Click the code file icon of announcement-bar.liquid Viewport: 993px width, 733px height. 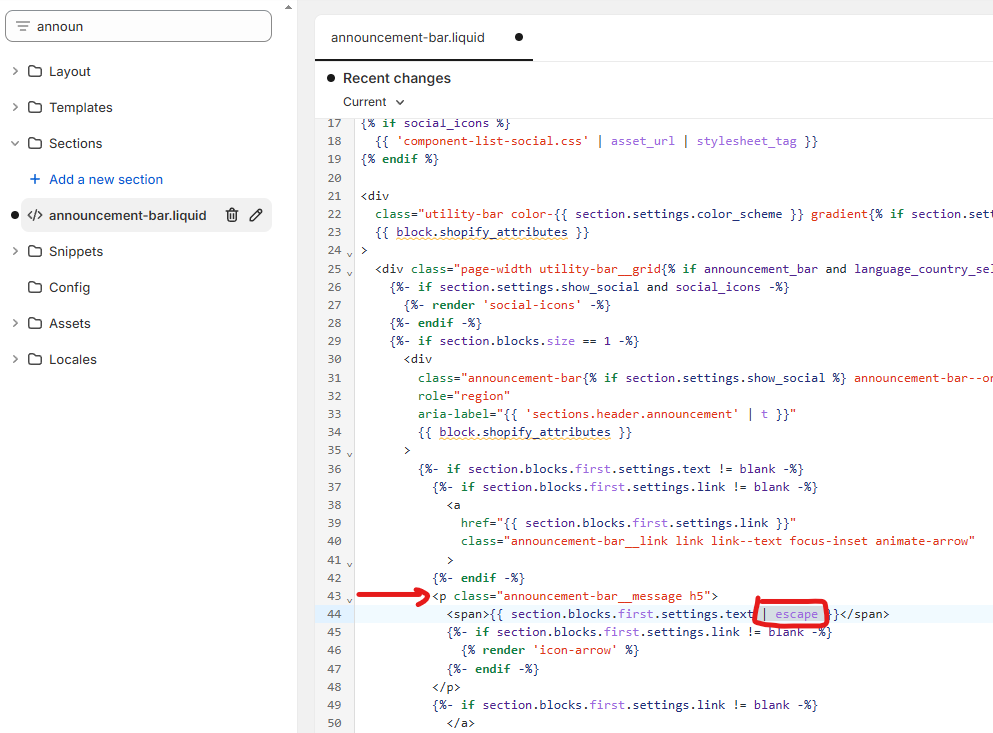coord(35,215)
